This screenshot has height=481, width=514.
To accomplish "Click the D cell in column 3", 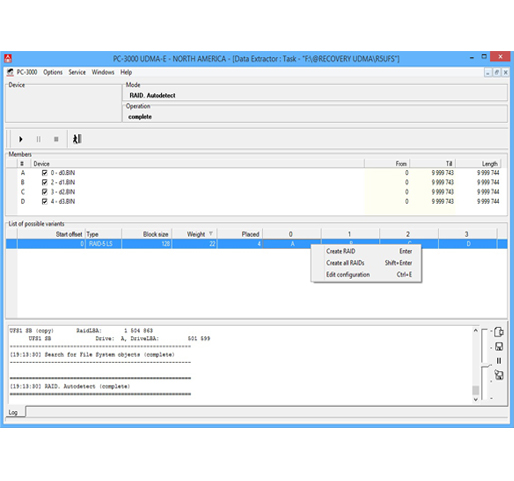I will (x=468, y=244).
